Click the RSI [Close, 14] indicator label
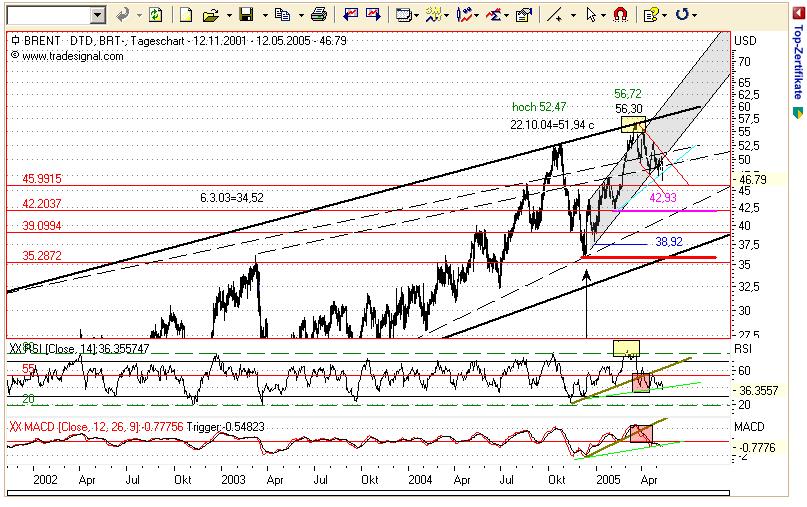 click(x=79, y=348)
